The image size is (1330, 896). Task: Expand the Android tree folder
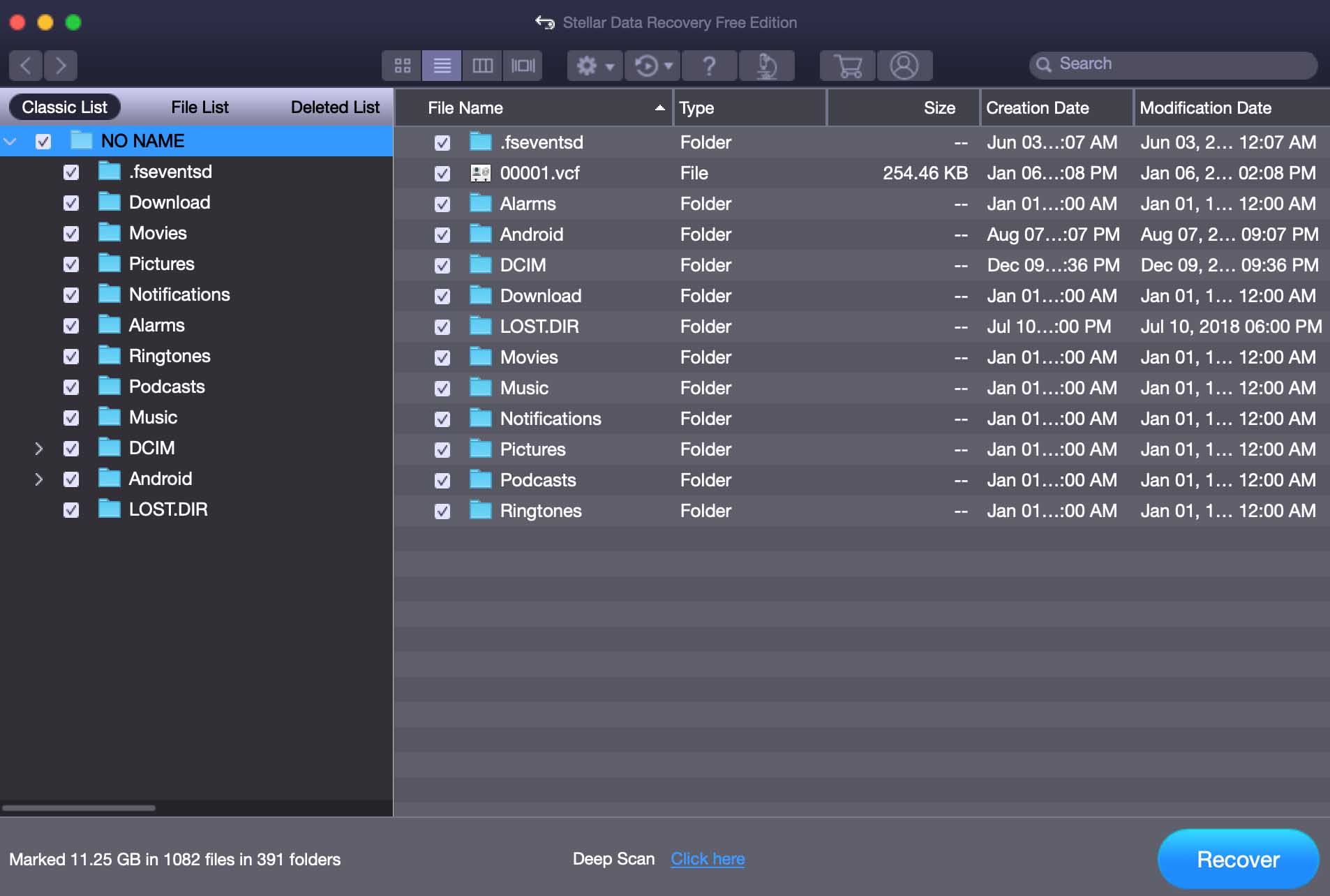pos(39,479)
